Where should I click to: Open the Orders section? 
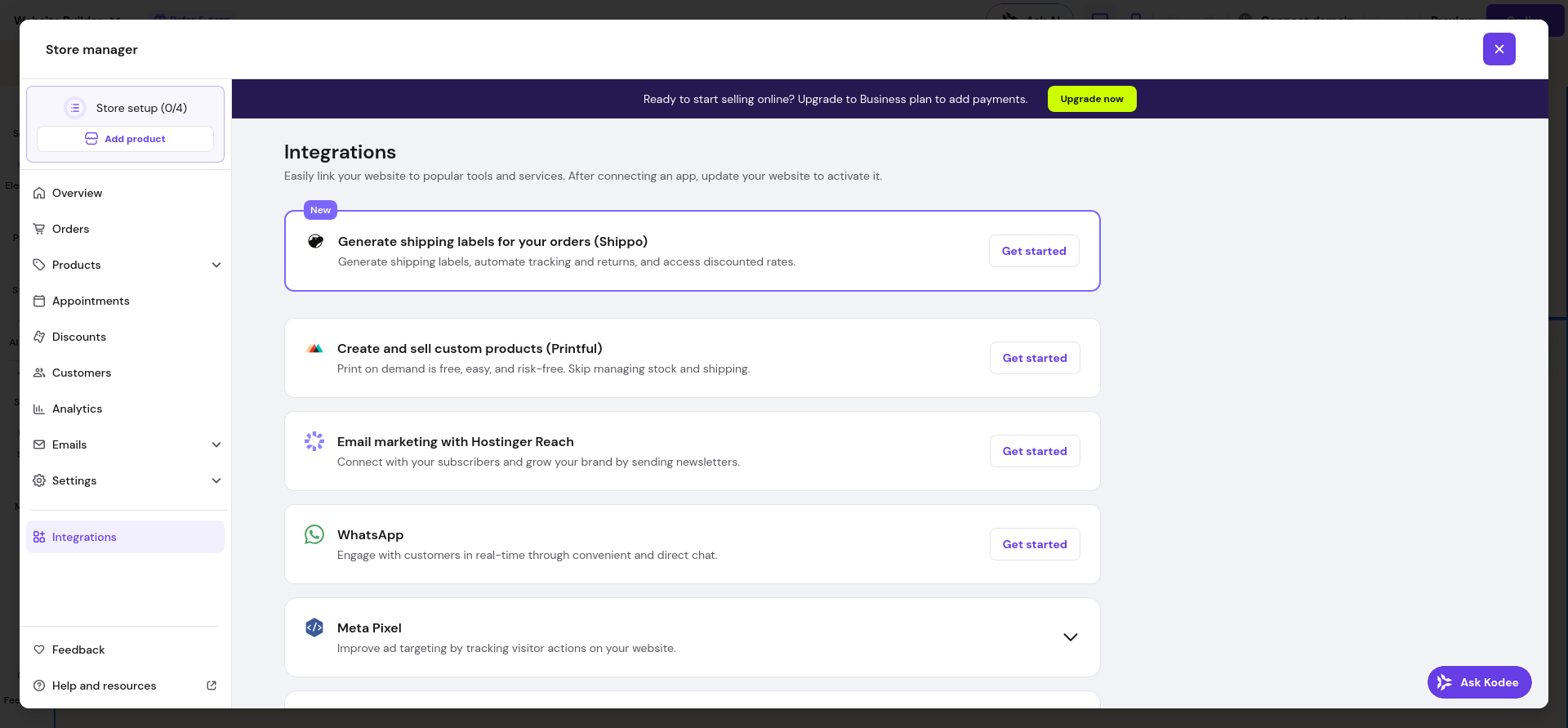(x=125, y=229)
